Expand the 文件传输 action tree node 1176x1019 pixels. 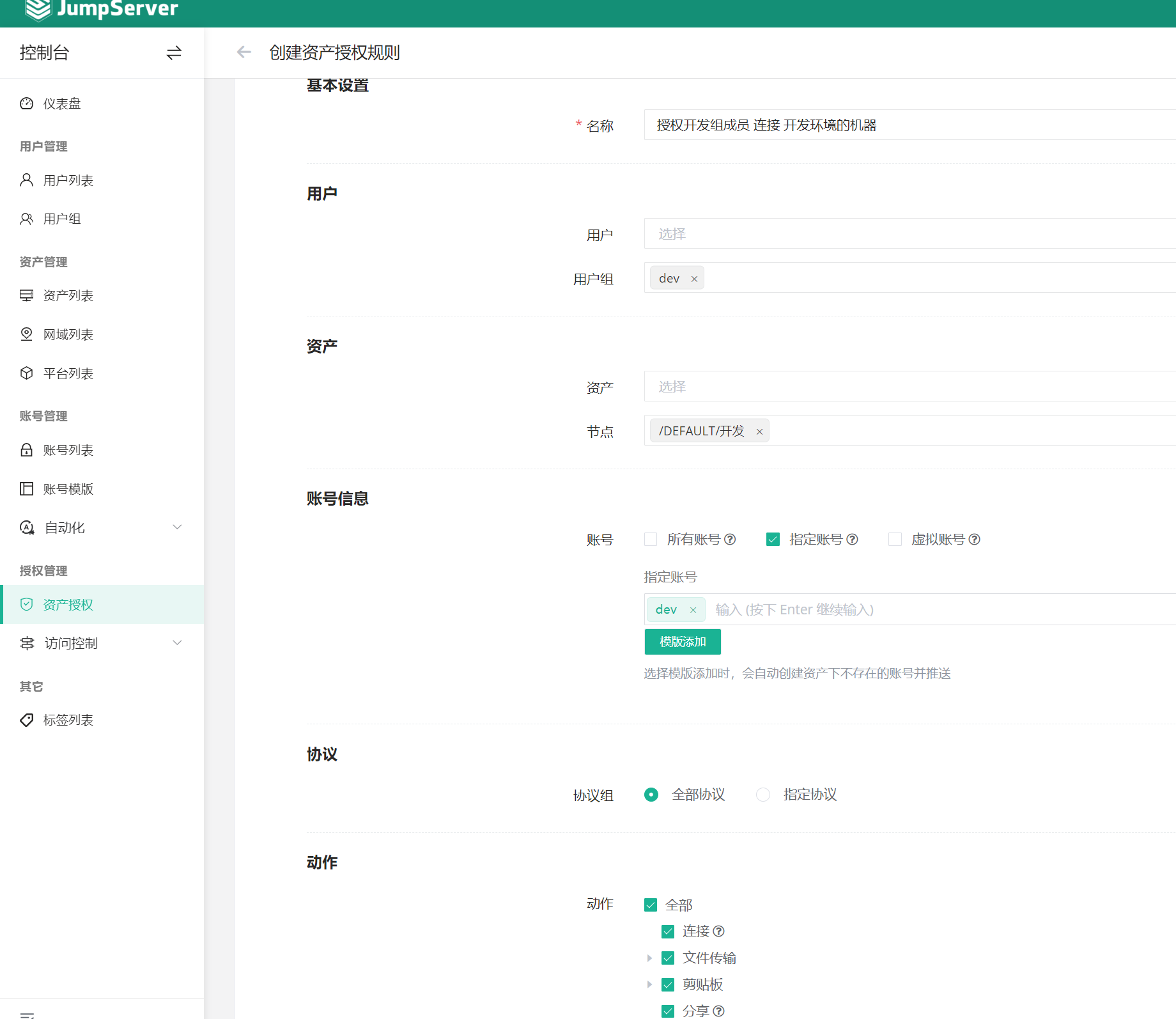point(649,958)
